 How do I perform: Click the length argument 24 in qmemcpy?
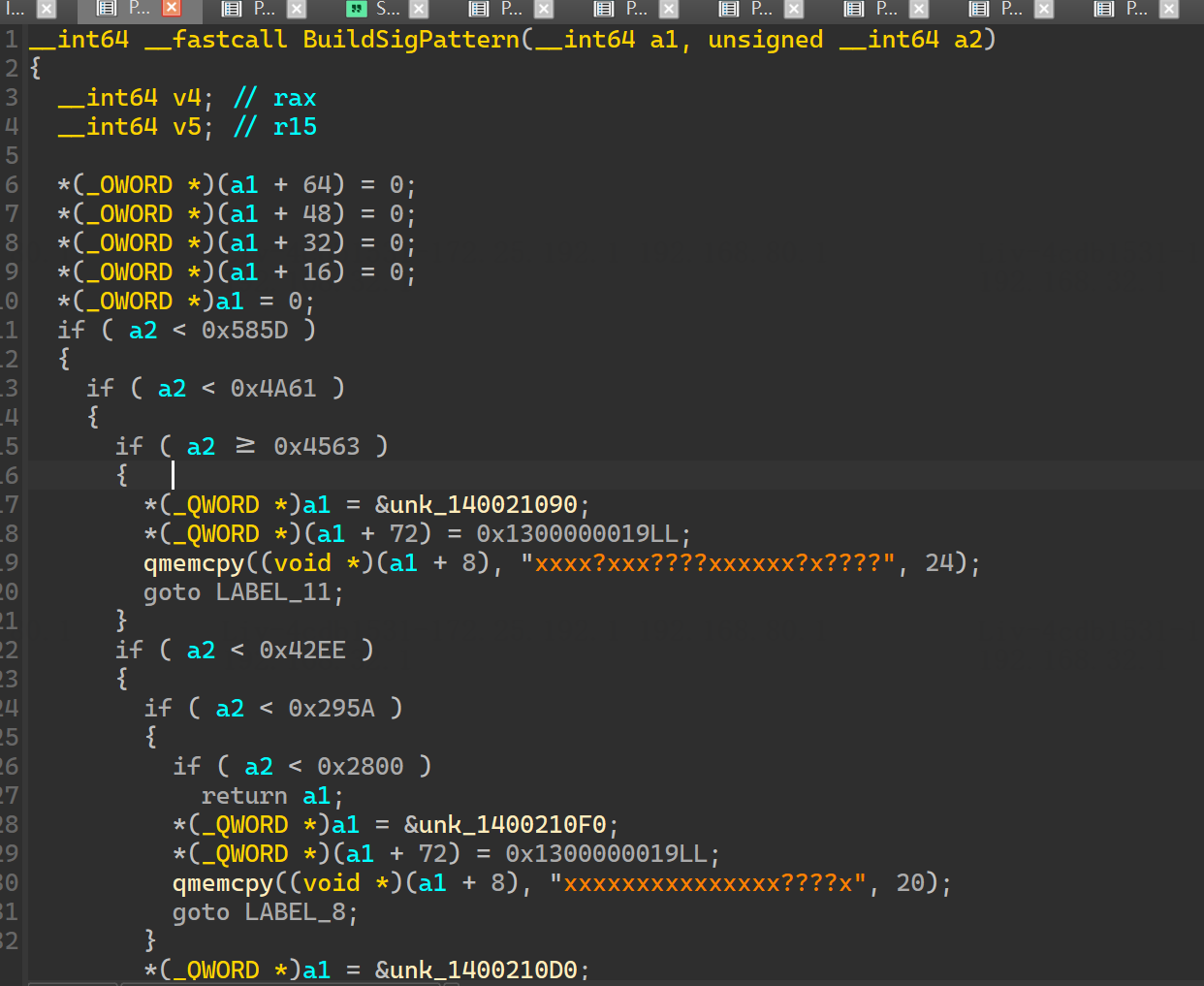coord(939,563)
